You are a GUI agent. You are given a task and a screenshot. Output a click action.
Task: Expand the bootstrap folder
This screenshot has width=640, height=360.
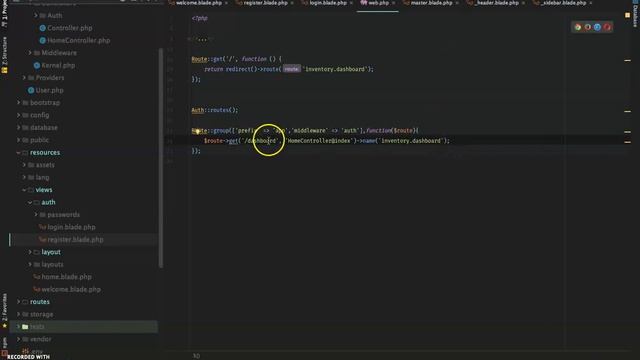coord(19,103)
